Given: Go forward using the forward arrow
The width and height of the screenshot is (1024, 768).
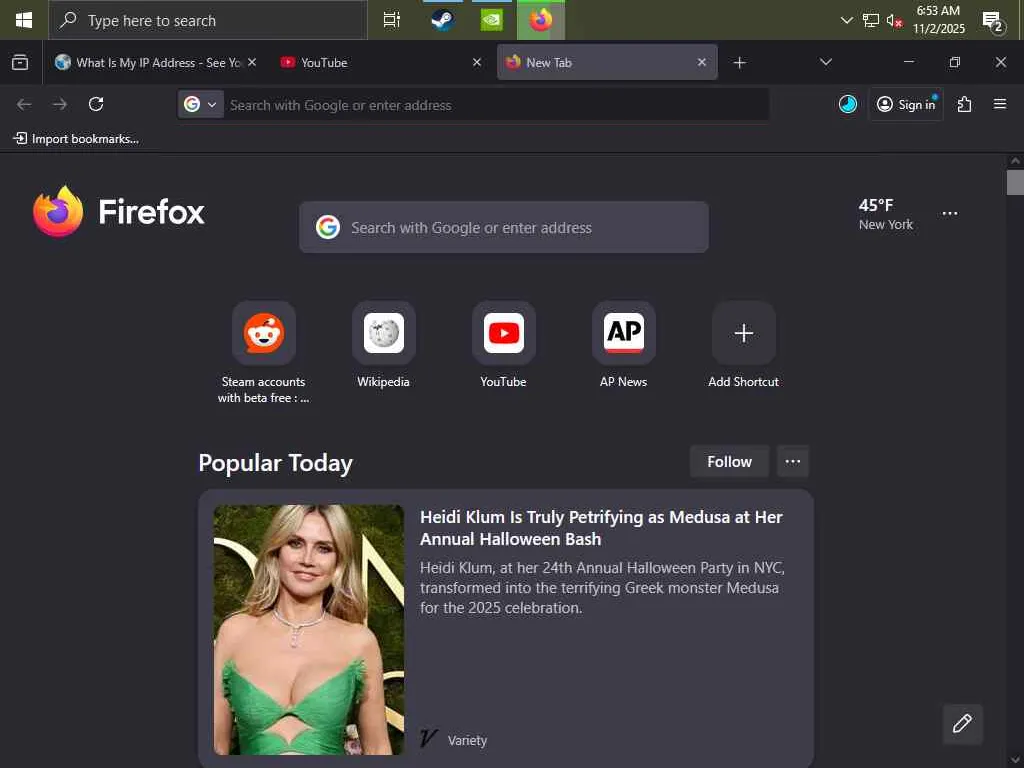Looking at the screenshot, I should 59,104.
